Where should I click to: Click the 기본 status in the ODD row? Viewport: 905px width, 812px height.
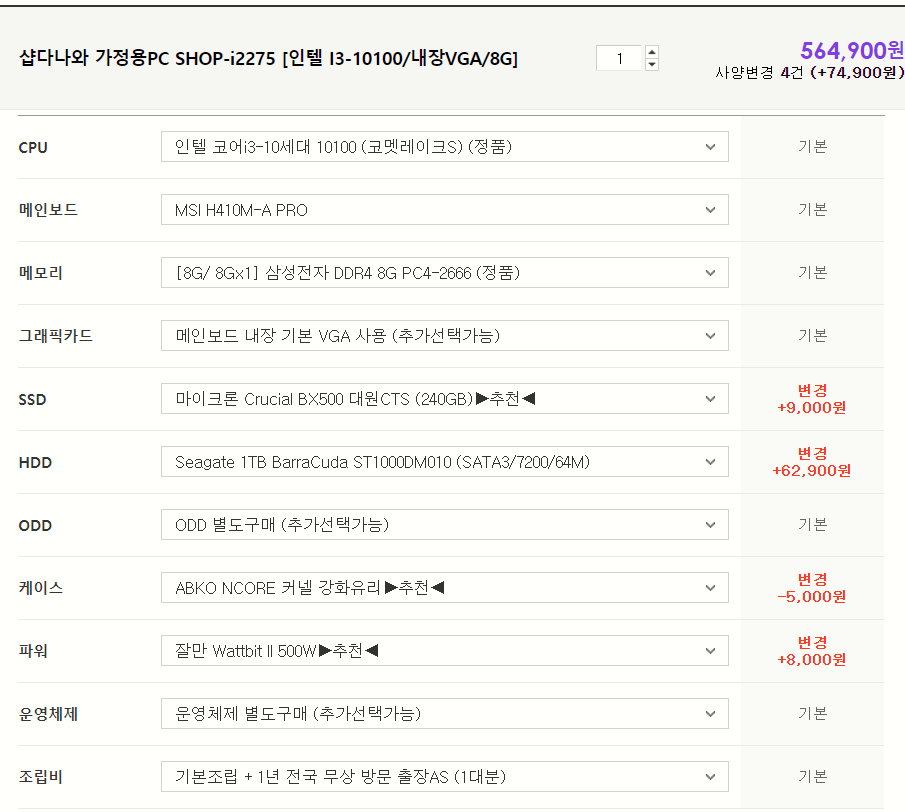pyautogui.click(x=813, y=525)
